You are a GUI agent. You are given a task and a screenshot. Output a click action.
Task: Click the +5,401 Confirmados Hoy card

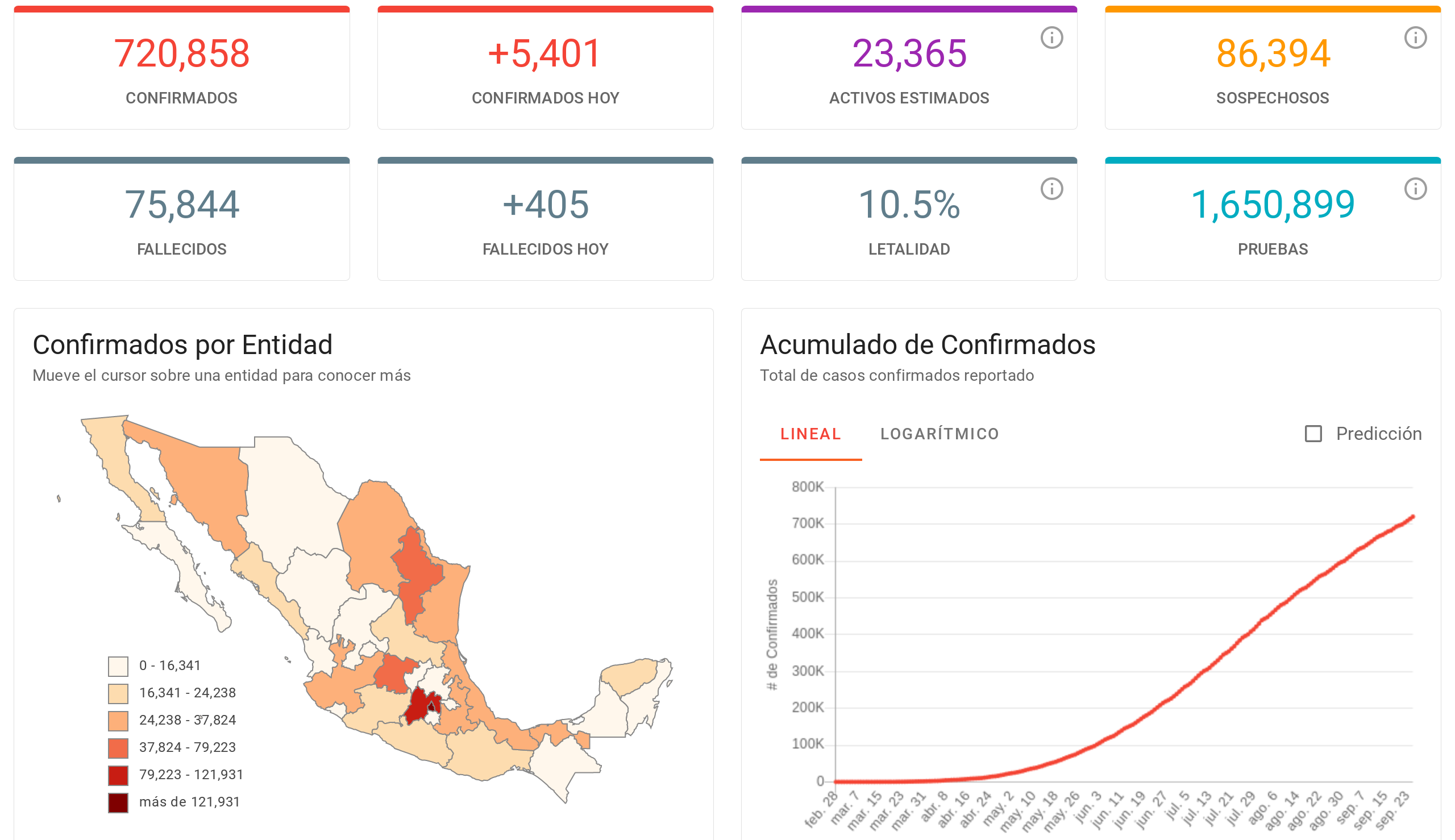point(545,68)
